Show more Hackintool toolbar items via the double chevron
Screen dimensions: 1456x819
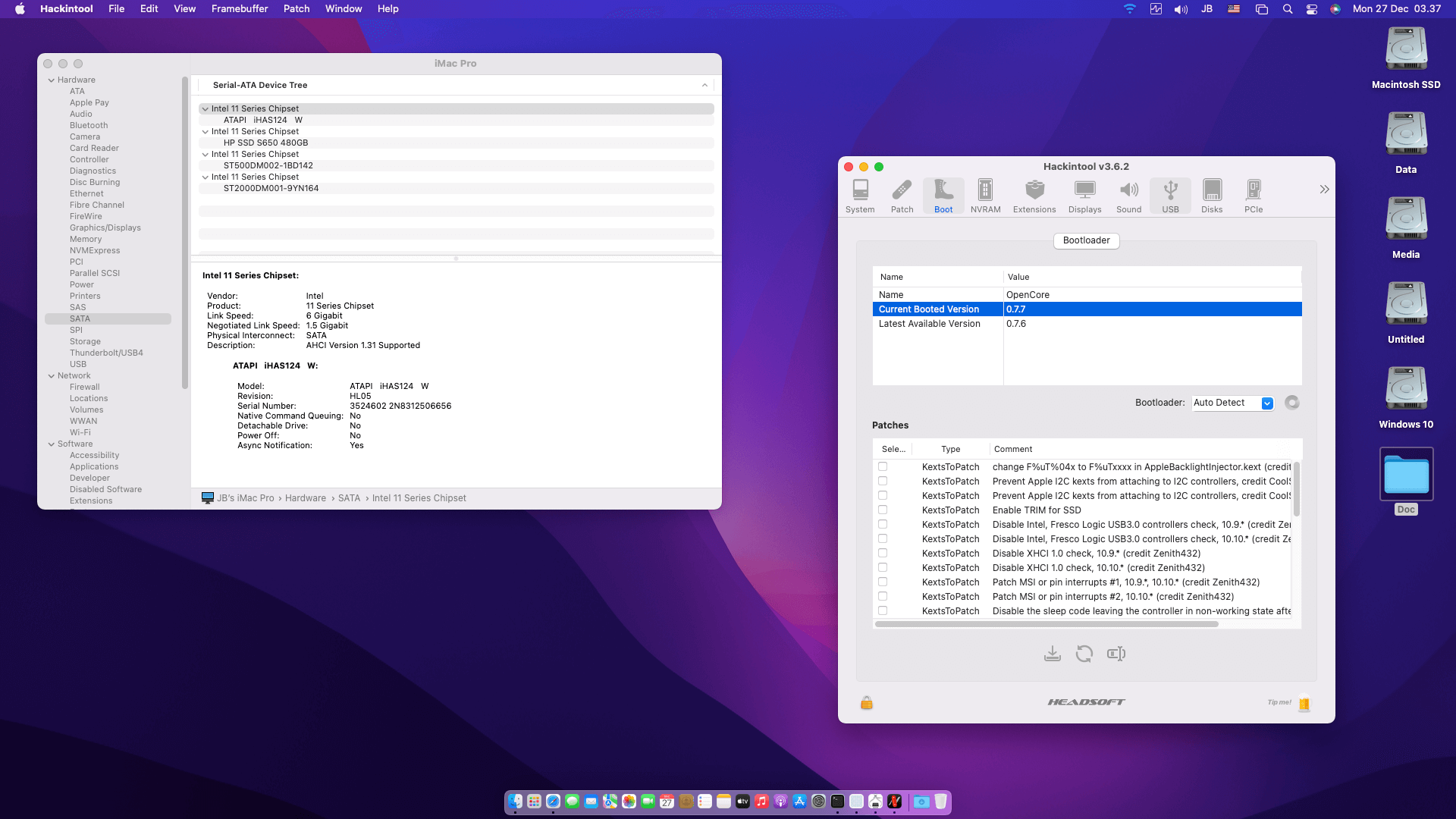coord(1324,190)
